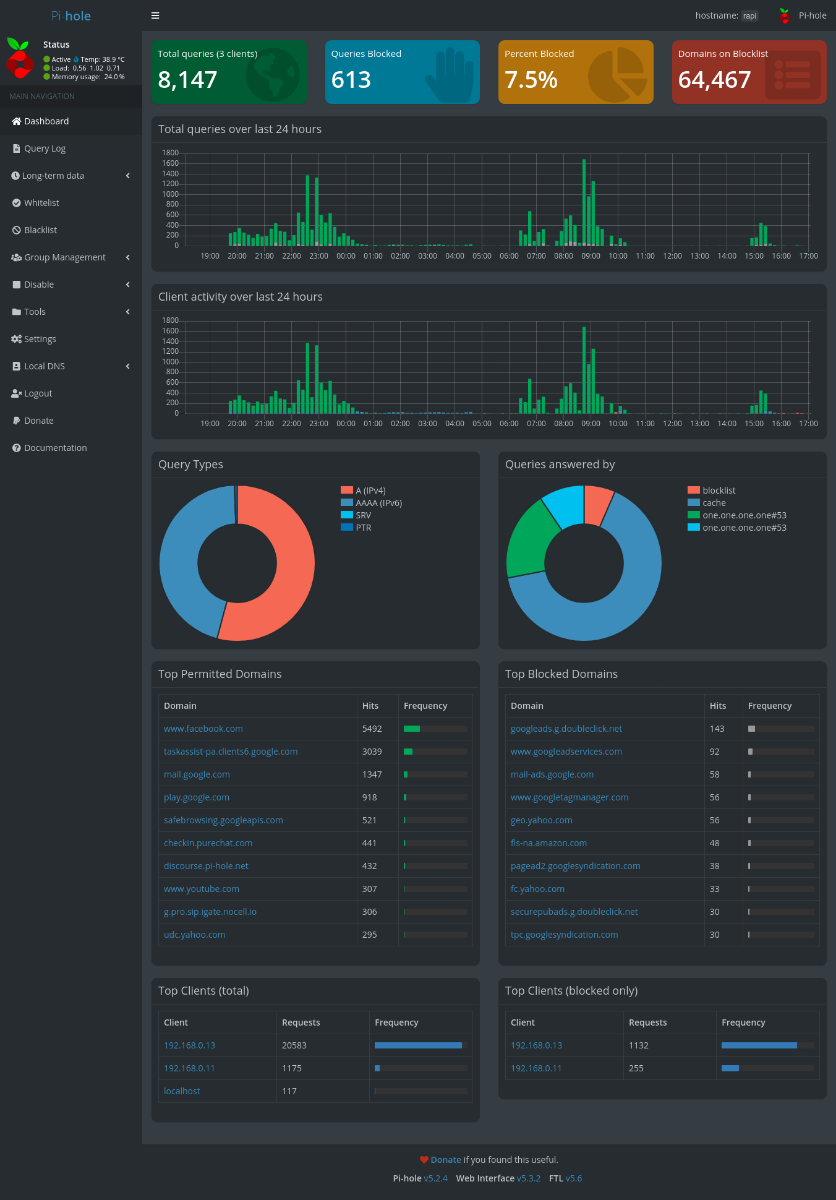This screenshot has width=836, height=1200.
Task: Click the Pi-hole icon in the top-right header
Action: [x=784, y=16]
